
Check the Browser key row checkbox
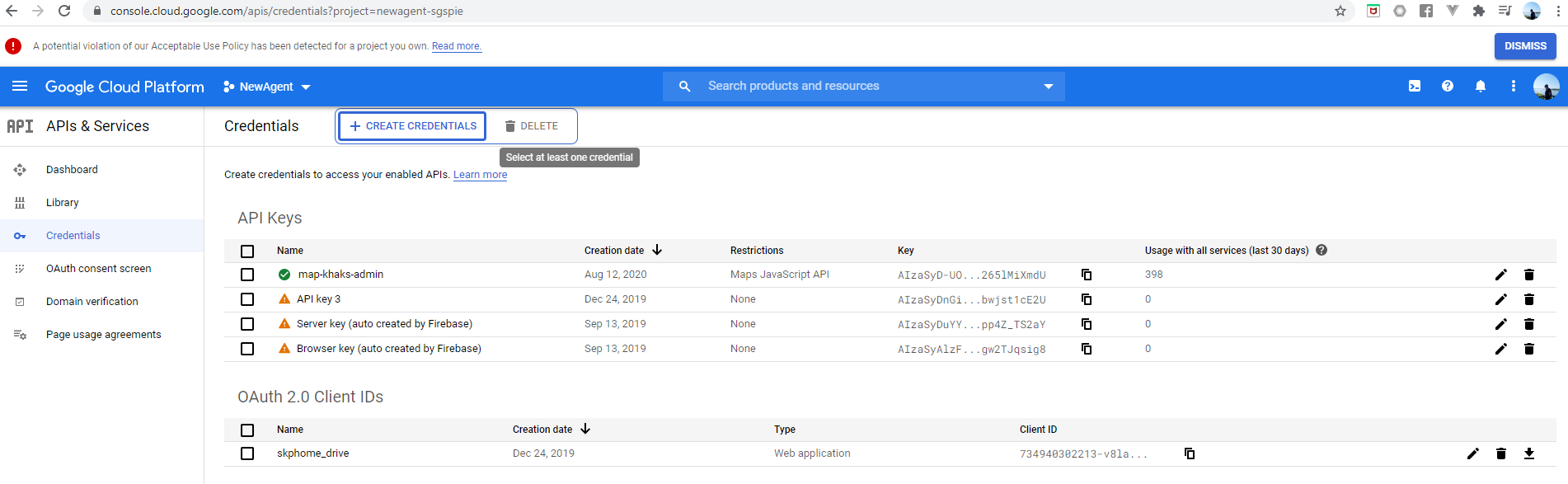(x=247, y=349)
